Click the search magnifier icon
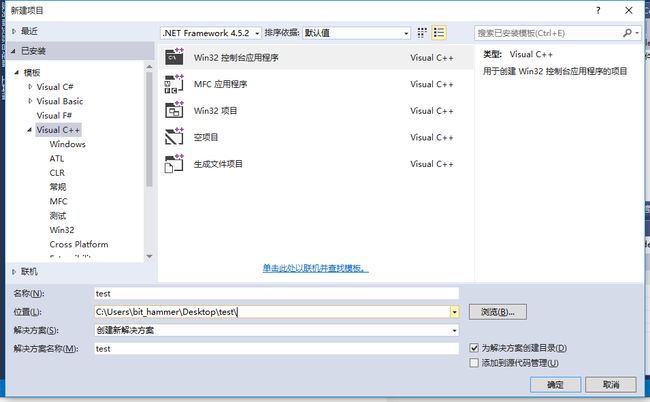This screenshot has width=650, height=402. (x=627, y=33)
